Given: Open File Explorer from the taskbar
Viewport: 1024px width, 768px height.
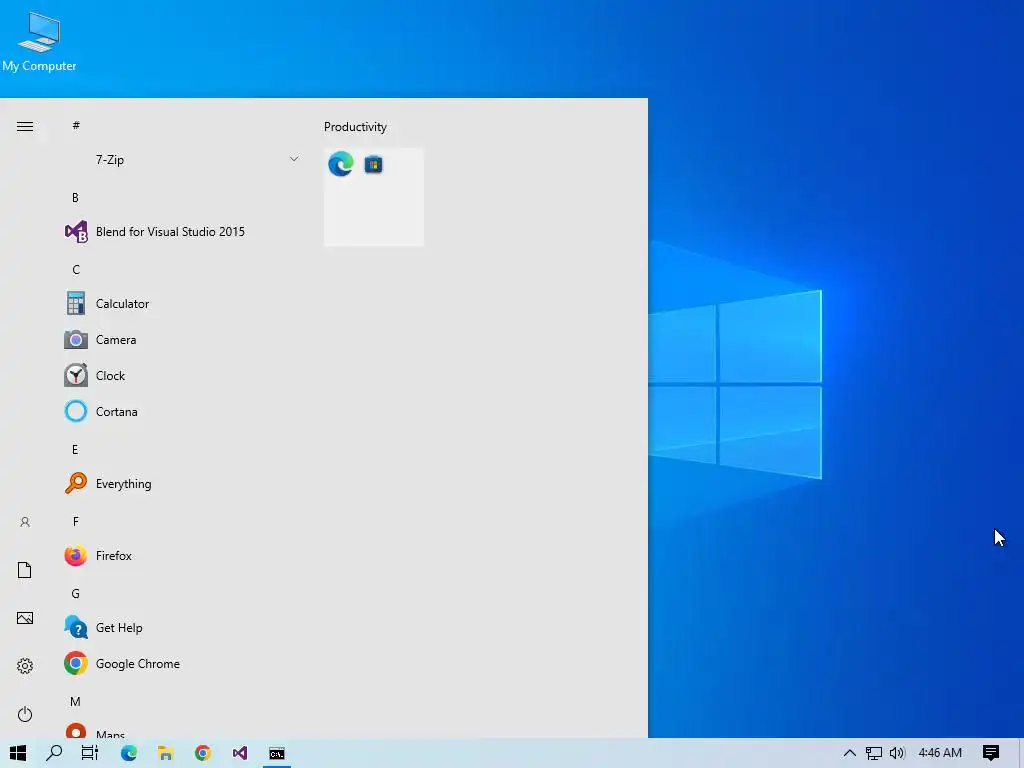Looking at the screenshot, I should click(x=165, y=753).
